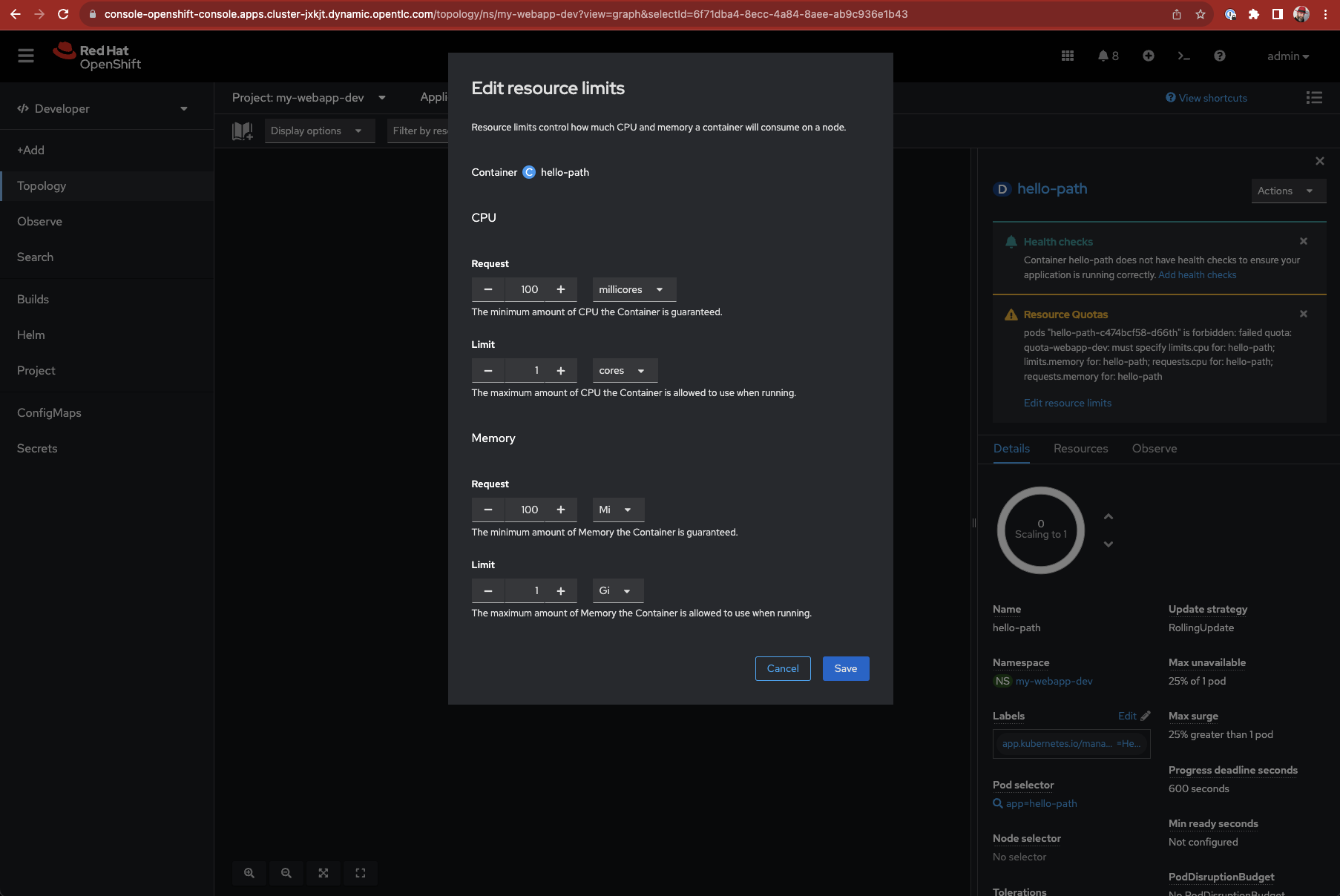Edit the Memory limit value field
Image resolution: width=1340 pixels, height=896 pixels.
[536, 590]
